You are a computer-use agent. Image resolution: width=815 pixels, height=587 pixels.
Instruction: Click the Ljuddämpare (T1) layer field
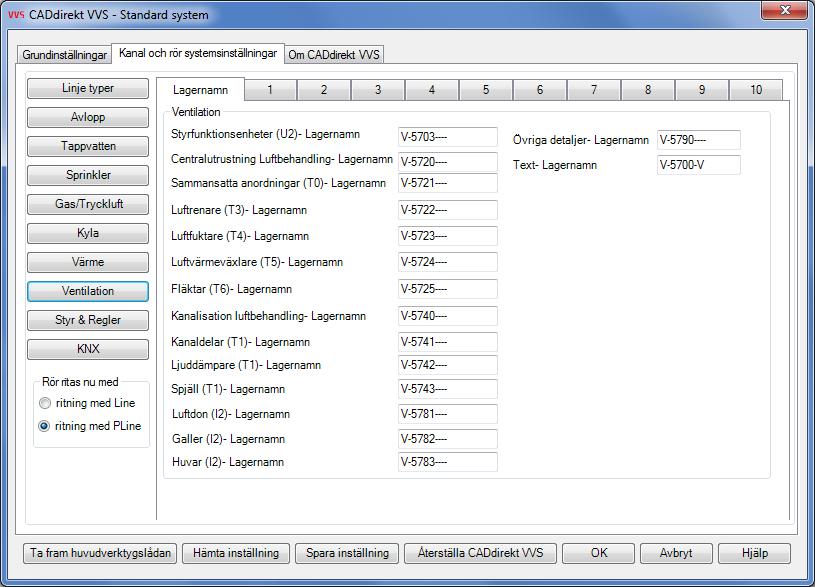[x=448, y=365]
